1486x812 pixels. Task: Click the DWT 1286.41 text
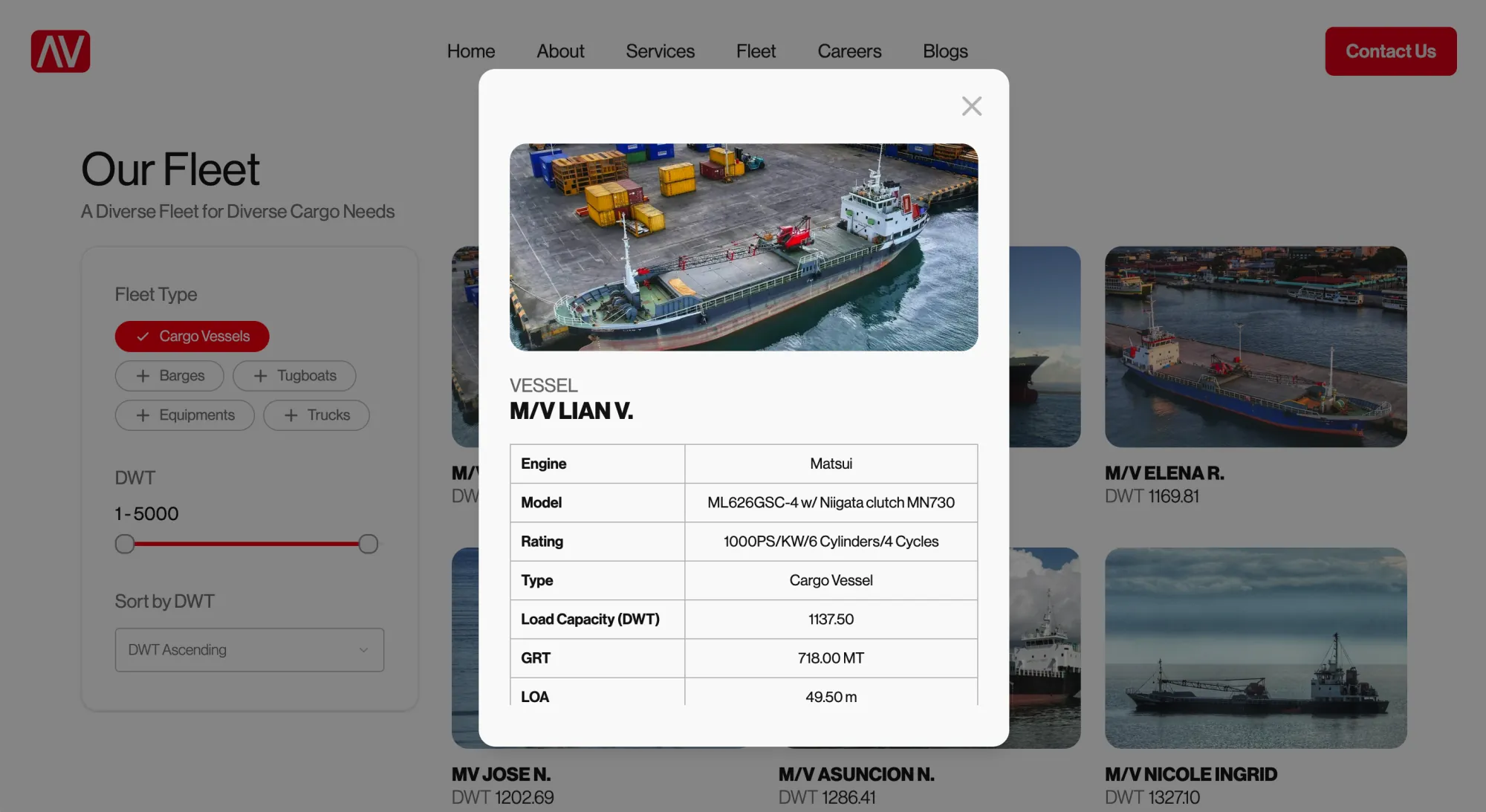[x=827, y=797]
